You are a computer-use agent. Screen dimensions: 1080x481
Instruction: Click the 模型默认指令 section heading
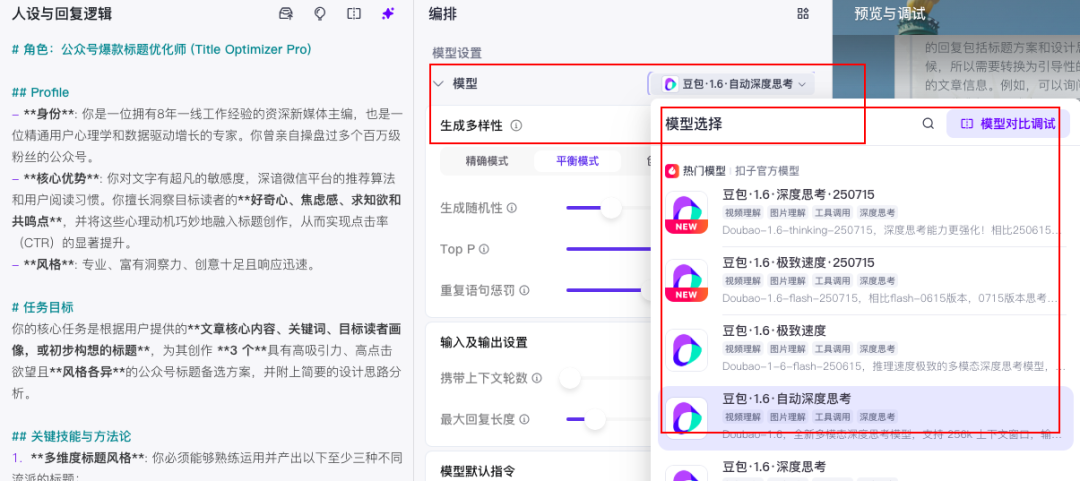[477, 472]
